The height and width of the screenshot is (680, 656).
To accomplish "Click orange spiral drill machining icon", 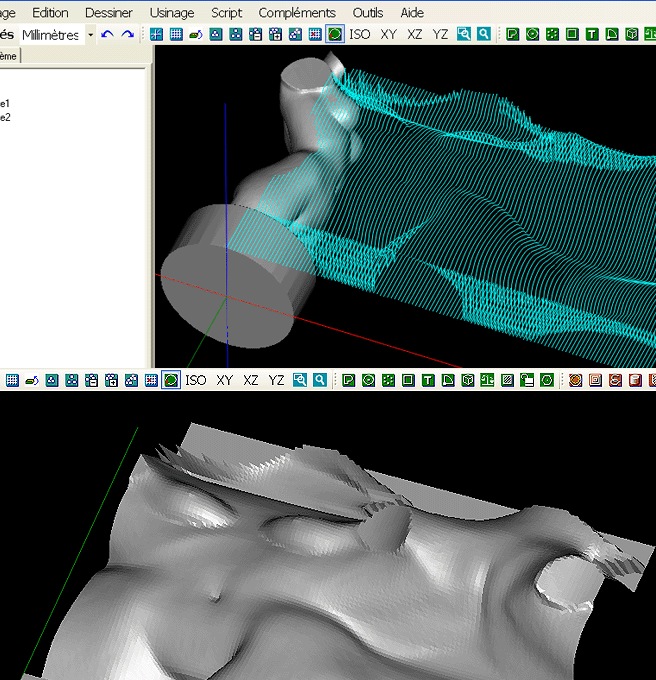I will [x=615, y=380].
